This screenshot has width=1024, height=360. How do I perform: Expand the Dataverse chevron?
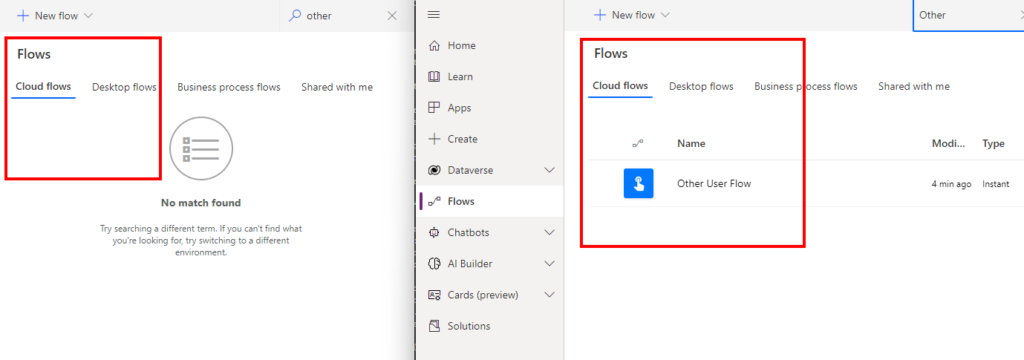point(549,171)
